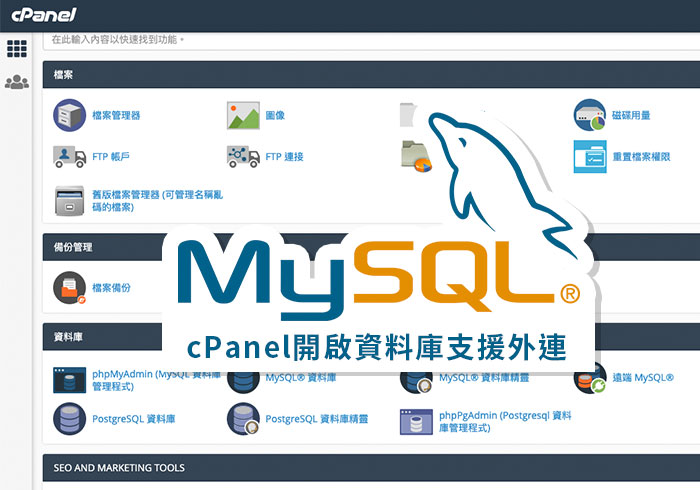Click the 磁碟用量 disk usage icon
Image resolution: width=700 pixels, height=490 pixels.
[x=590, y=115]
